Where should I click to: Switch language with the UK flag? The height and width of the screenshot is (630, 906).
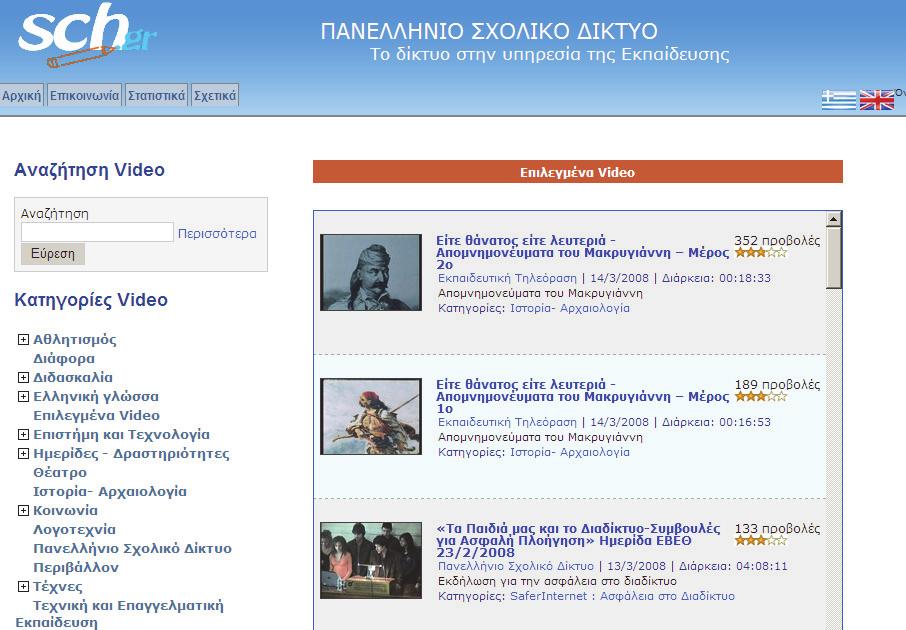click(x=877, y=99)
